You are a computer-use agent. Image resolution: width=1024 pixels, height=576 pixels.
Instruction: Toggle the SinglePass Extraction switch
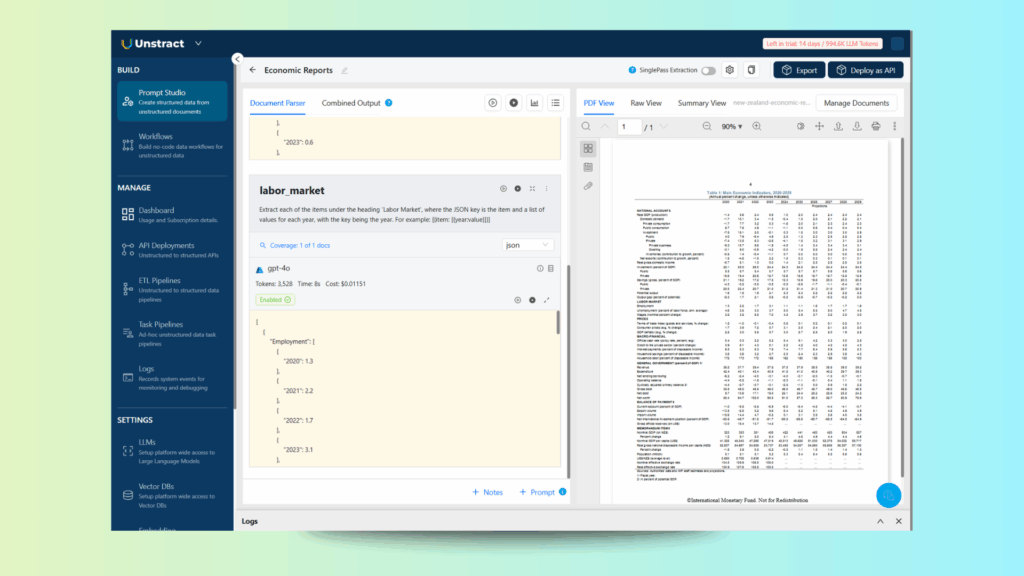point(708,70)
